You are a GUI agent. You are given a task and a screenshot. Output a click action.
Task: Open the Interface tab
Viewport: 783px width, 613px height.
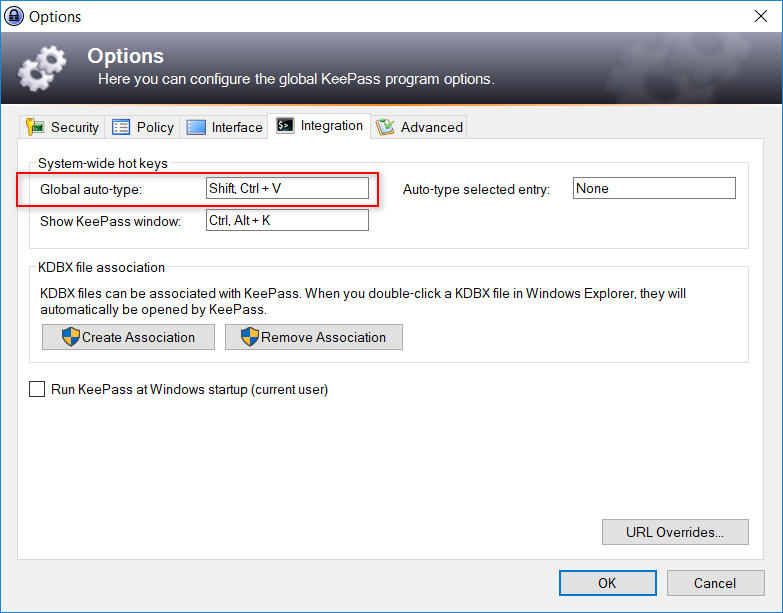(224, 127)
